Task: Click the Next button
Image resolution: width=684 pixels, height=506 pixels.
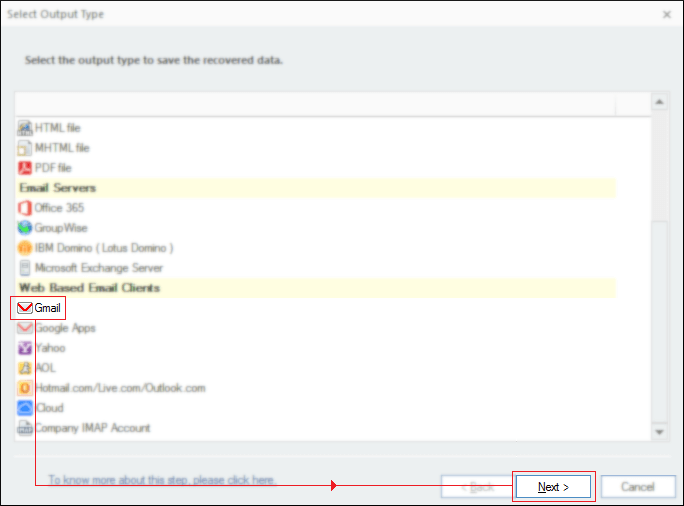Action: pyautogui.click(x=554, y=486)
